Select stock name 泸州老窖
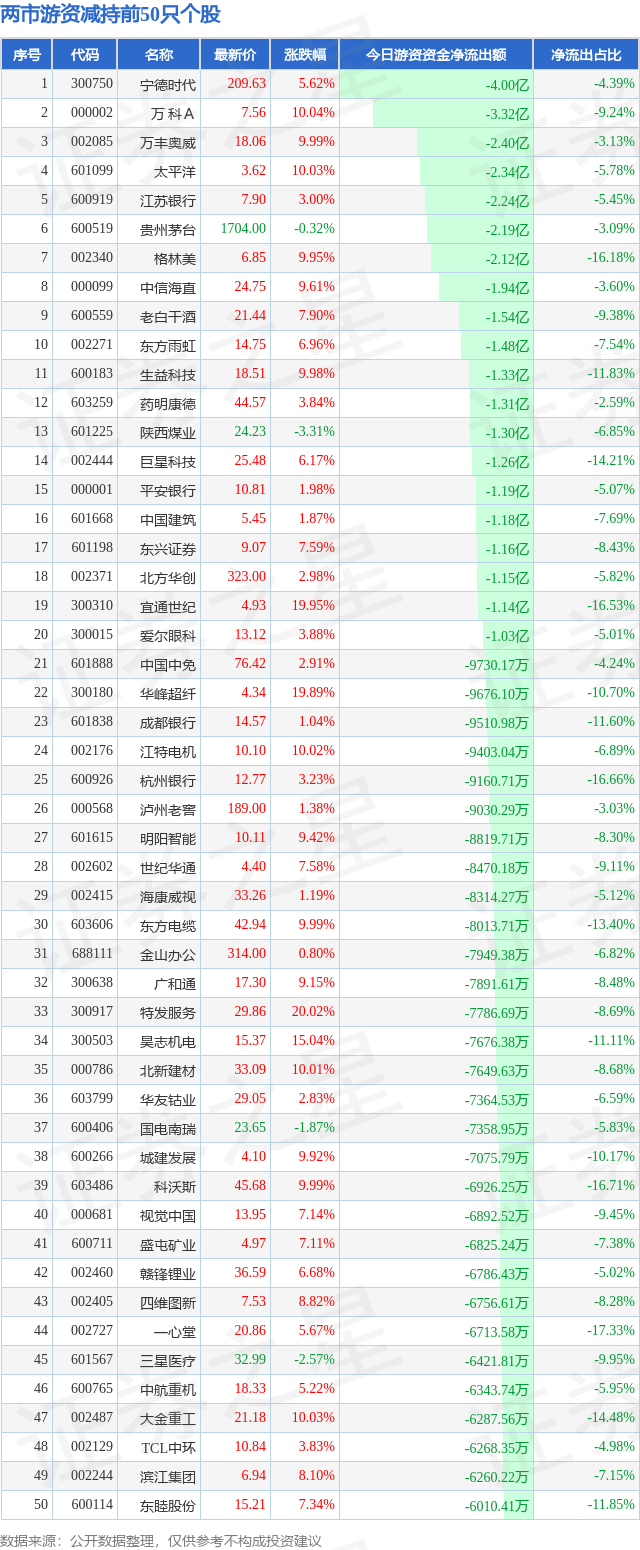This screenshot has height=1550, width=640. pos(169,810)
